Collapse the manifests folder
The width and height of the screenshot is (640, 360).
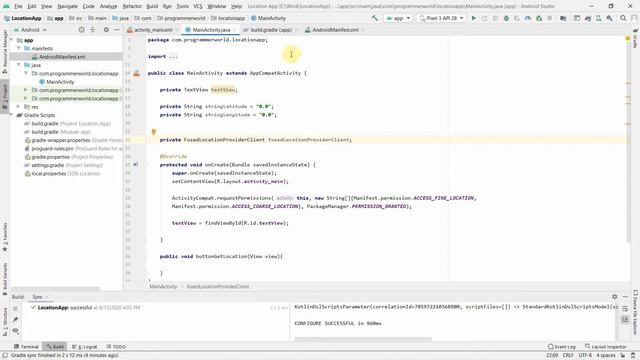tap(19, 48)
